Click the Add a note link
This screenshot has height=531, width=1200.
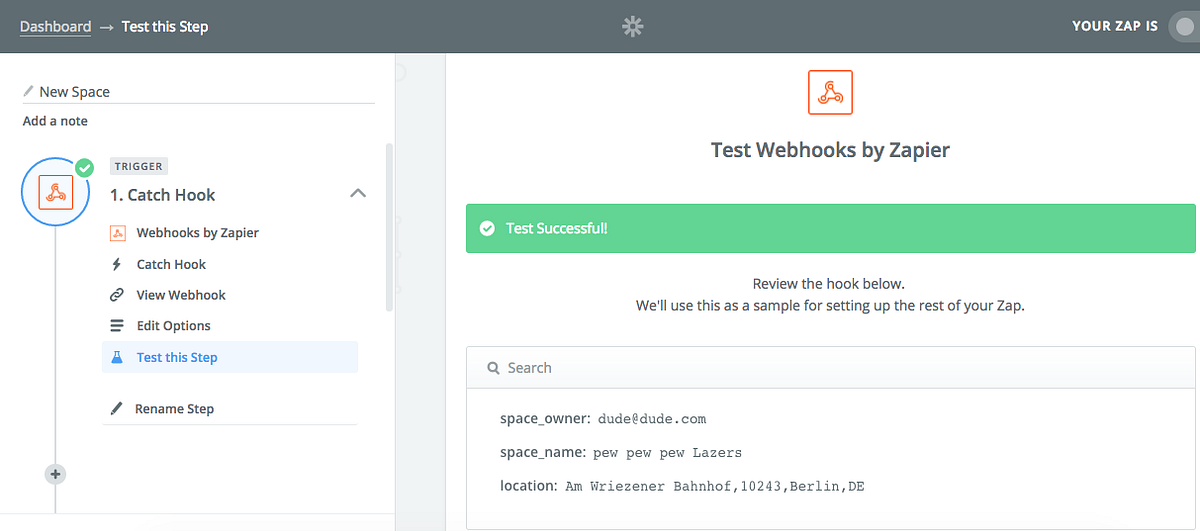point(55,121)
